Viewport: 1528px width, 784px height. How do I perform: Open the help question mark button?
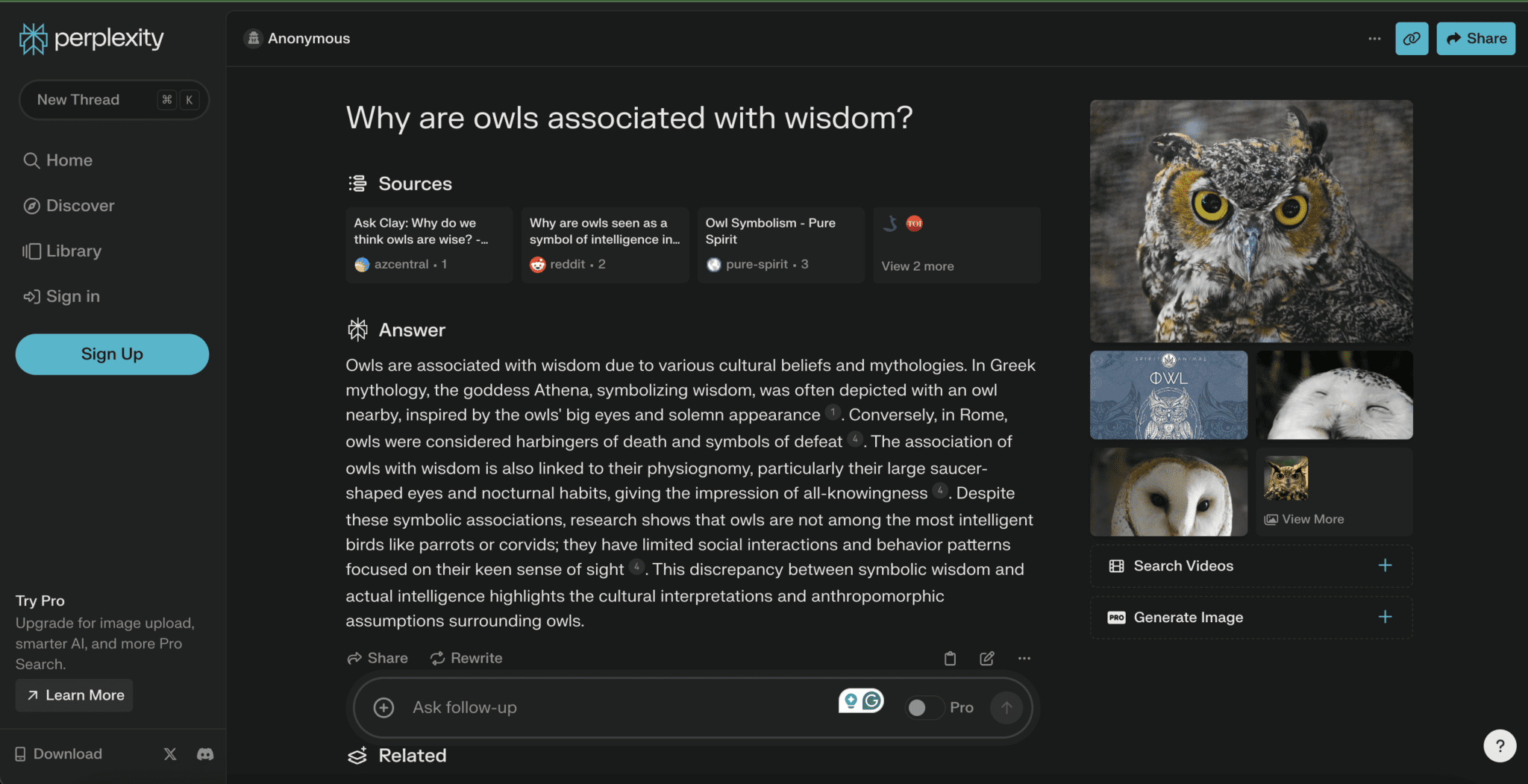click(x=1500, y=745)
